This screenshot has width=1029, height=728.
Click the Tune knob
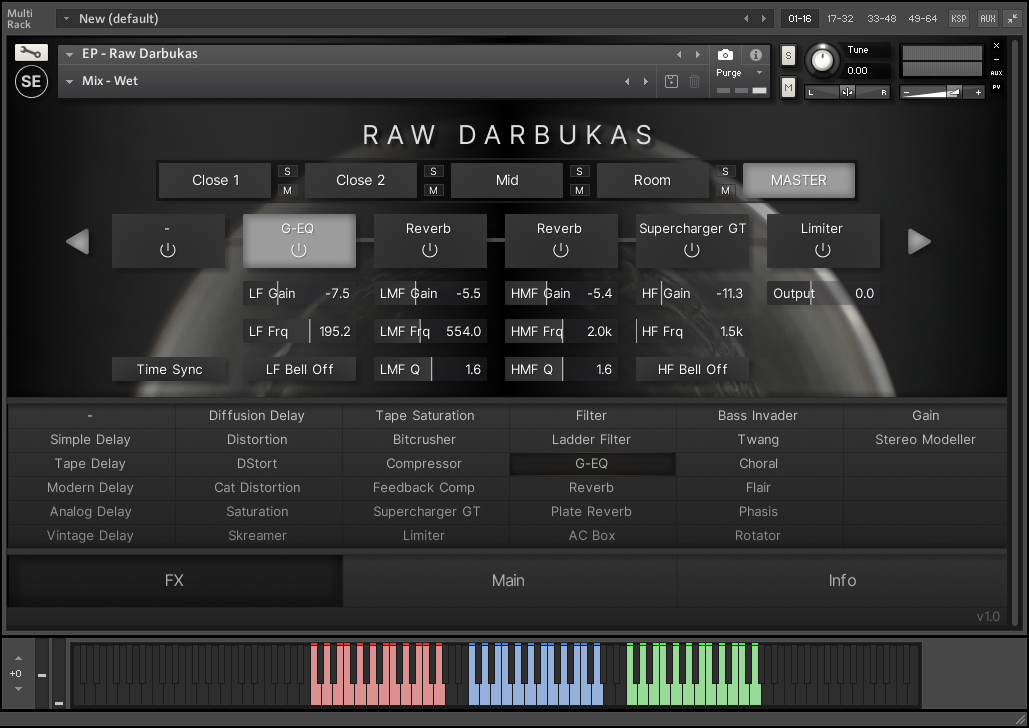point(822,60)
